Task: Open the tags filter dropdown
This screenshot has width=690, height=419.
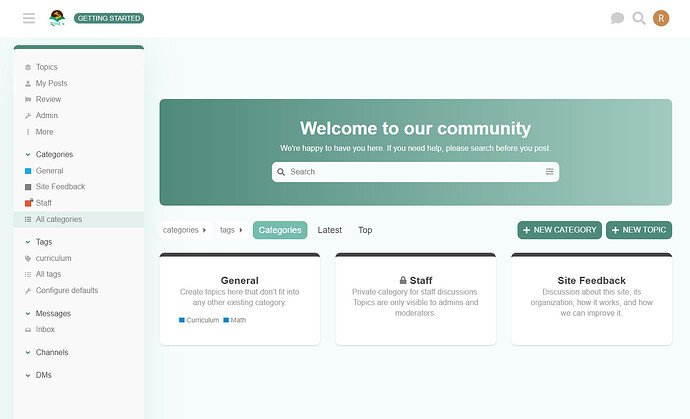Action: [x=232, y=230]
